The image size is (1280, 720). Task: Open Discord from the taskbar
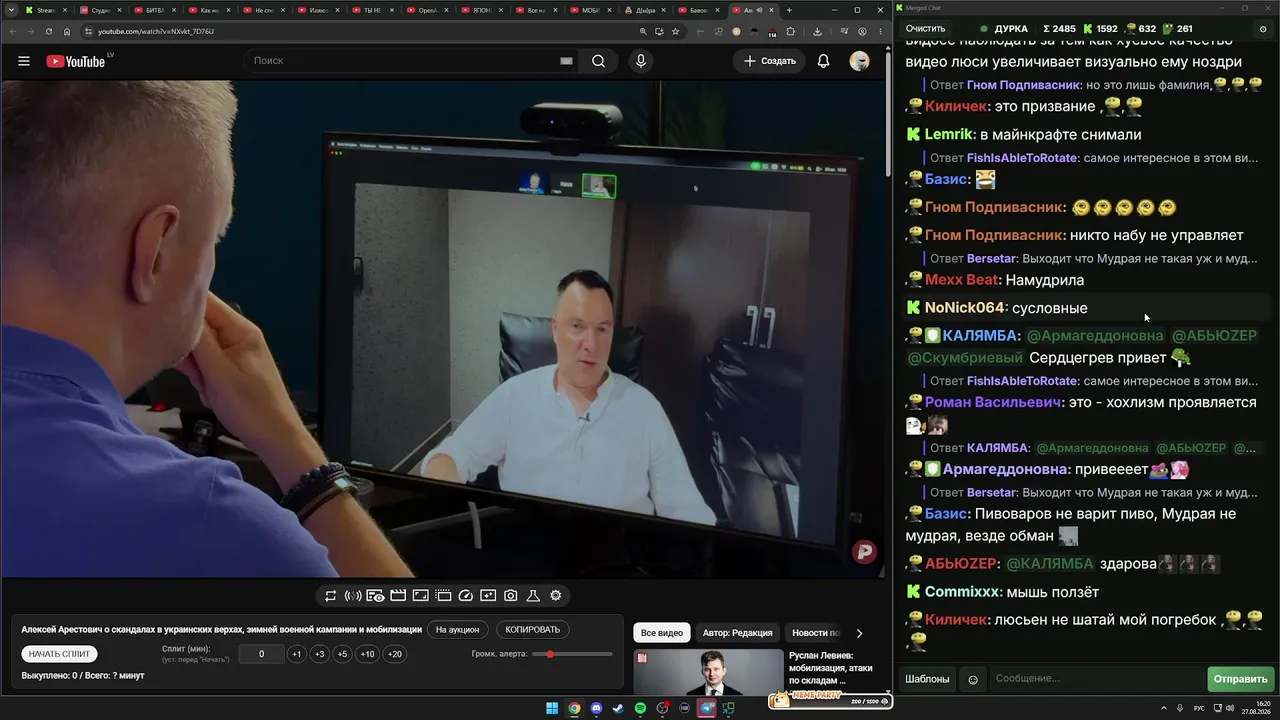pos(596,709)
